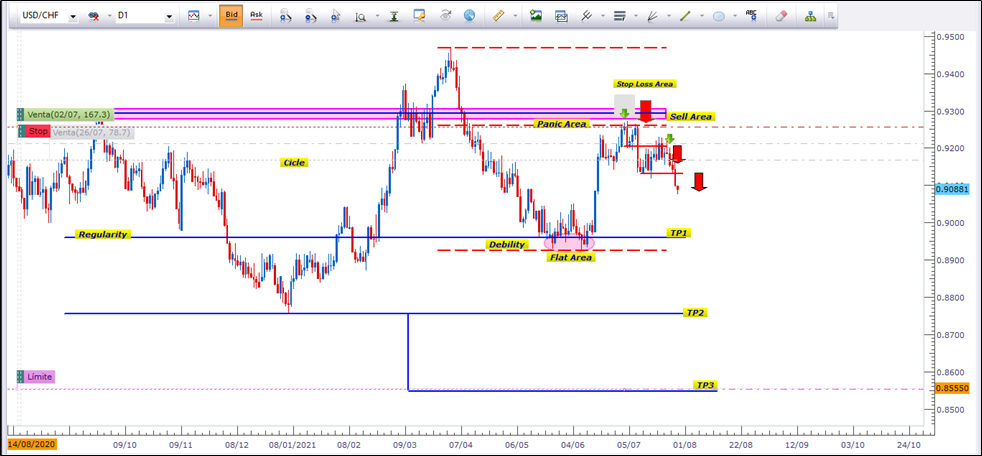Select the TP2 chart label
This screenshot has width=982, height=456.
click(696, 312)
